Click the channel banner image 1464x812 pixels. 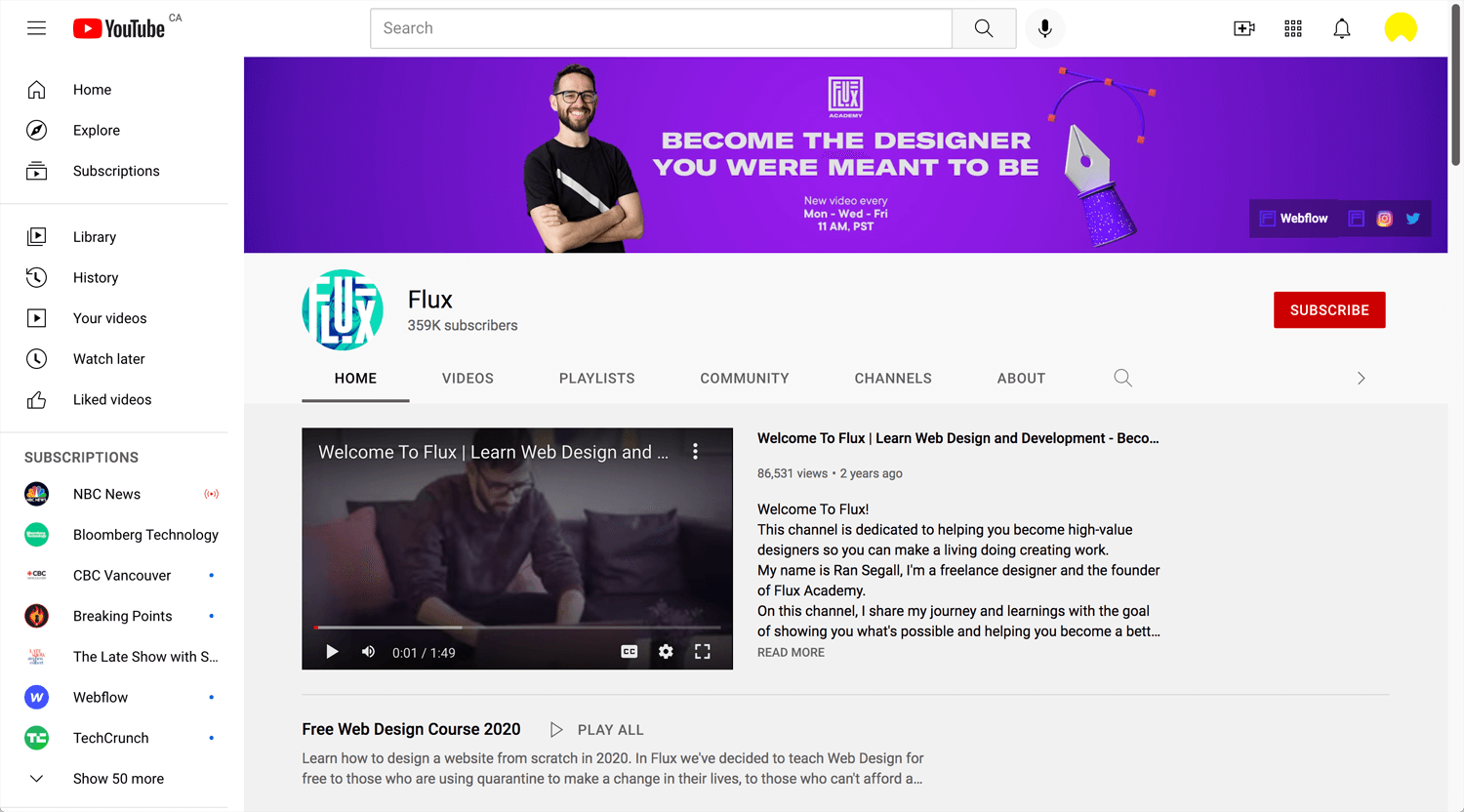[x=845, y=155]
